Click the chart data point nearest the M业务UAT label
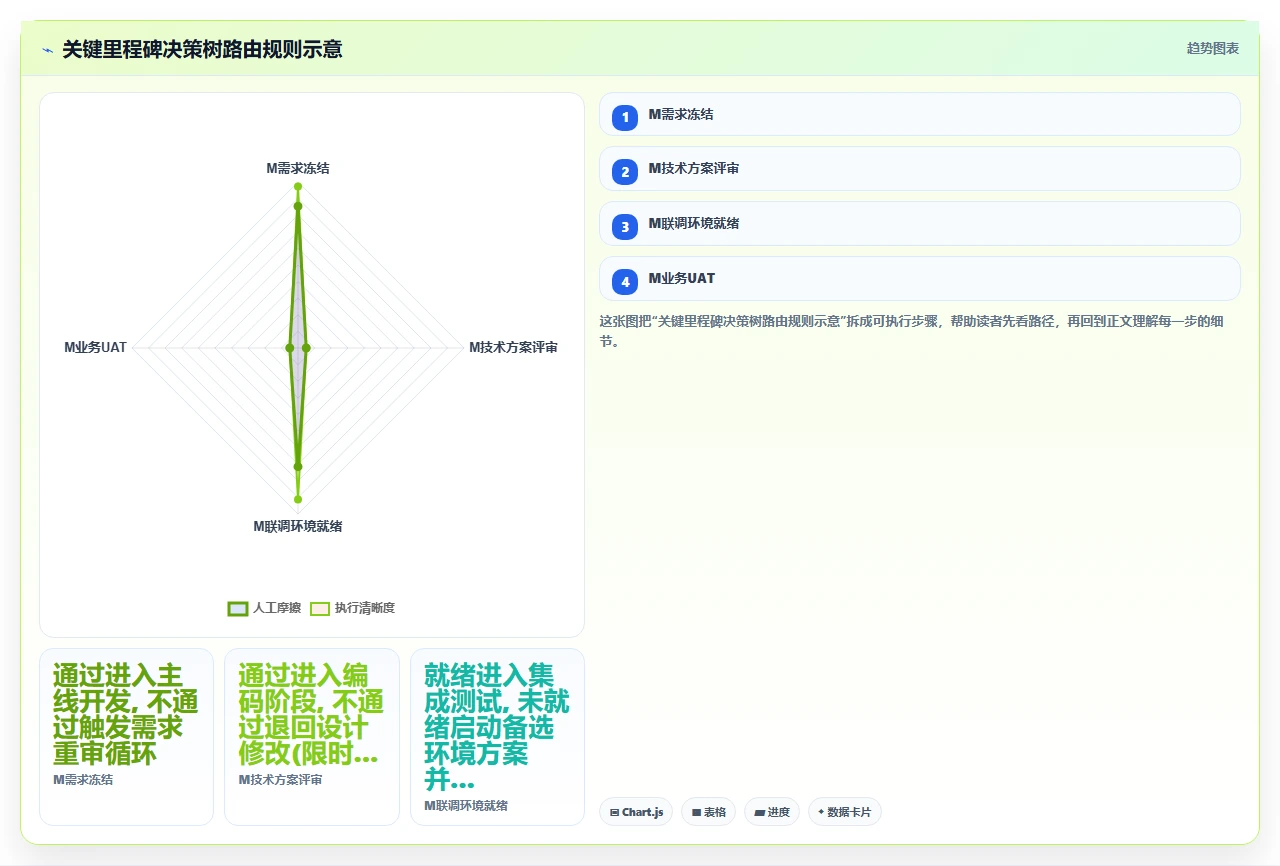This screenshot has width=1280, height=866. 289,348
